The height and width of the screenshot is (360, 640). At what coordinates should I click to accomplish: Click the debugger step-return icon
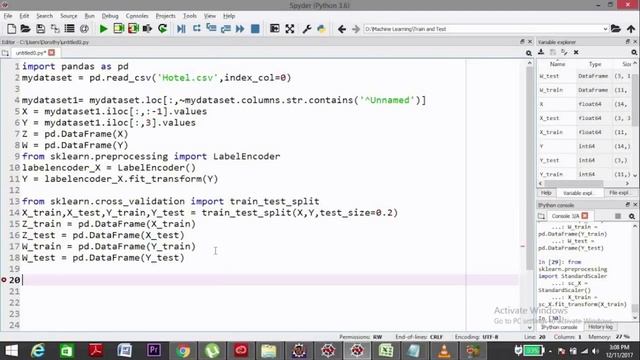226,29
